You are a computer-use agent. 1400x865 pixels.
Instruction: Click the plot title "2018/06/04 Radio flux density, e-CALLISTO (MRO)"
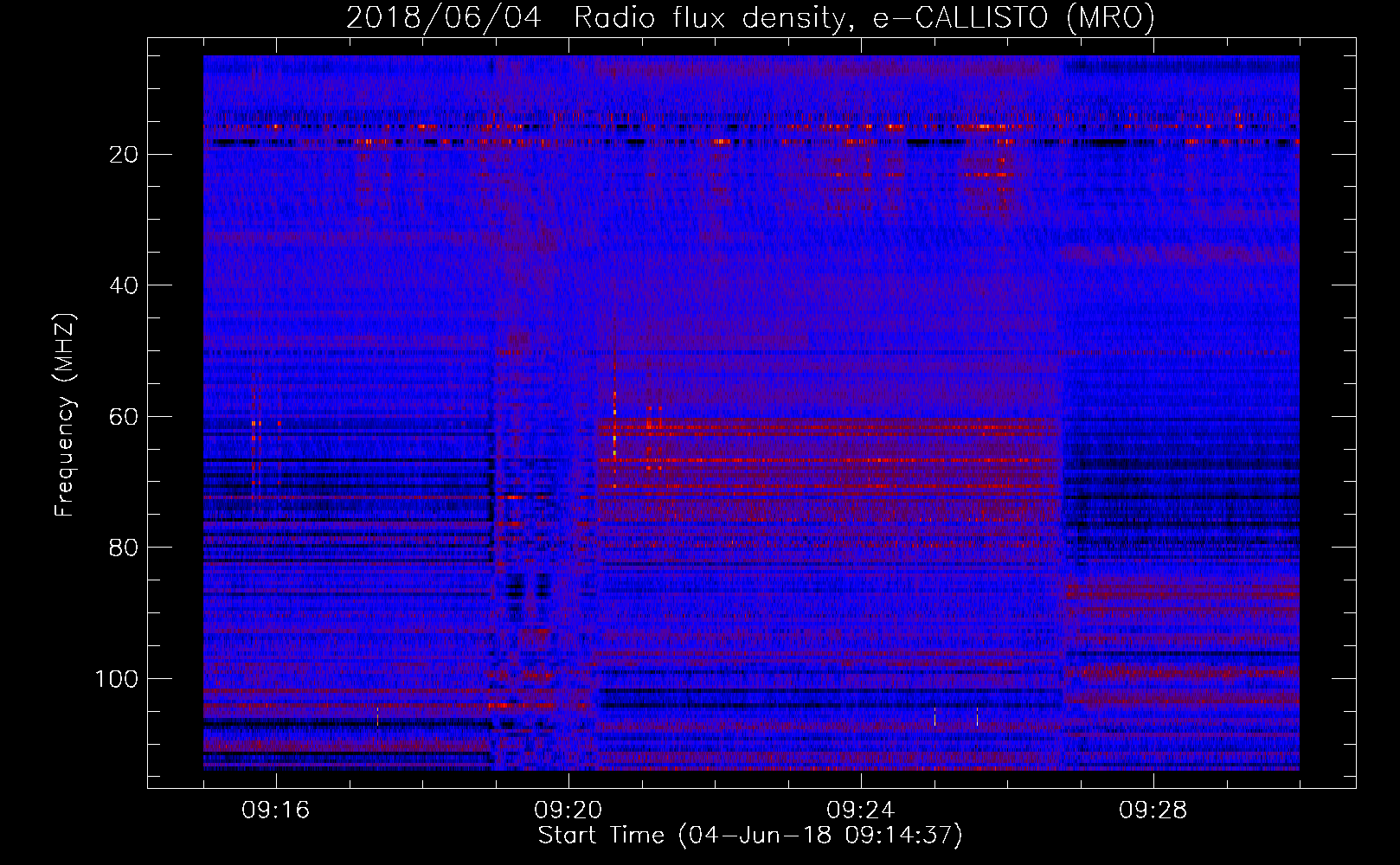[750, 17]
